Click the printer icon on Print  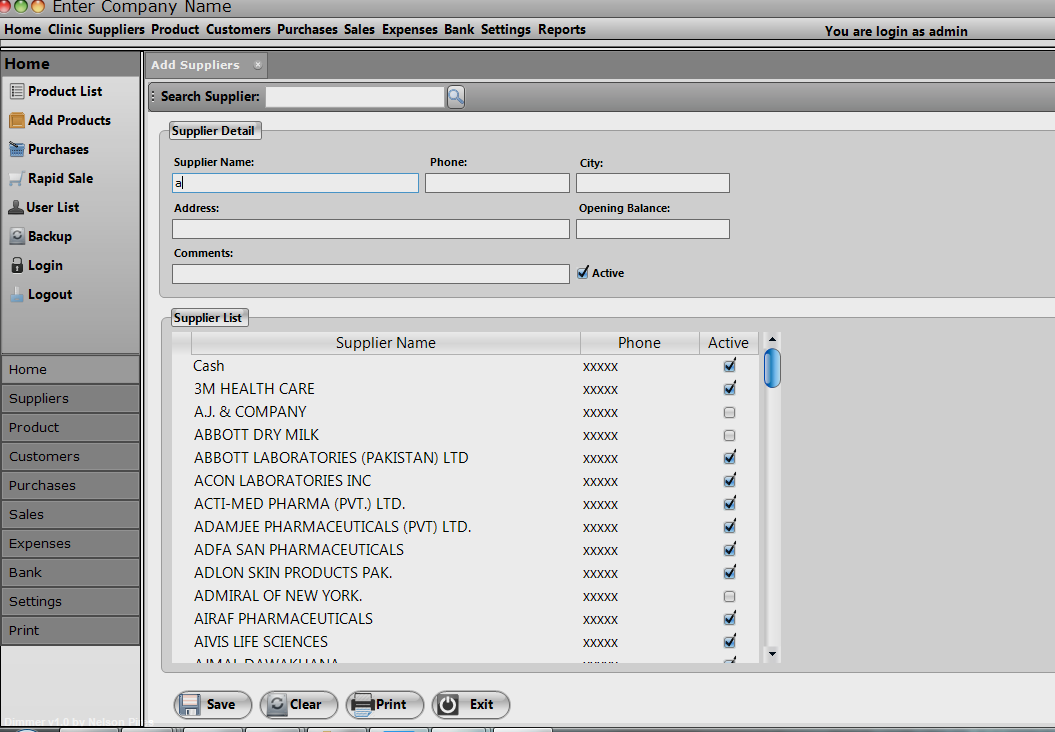pos(363,704)
